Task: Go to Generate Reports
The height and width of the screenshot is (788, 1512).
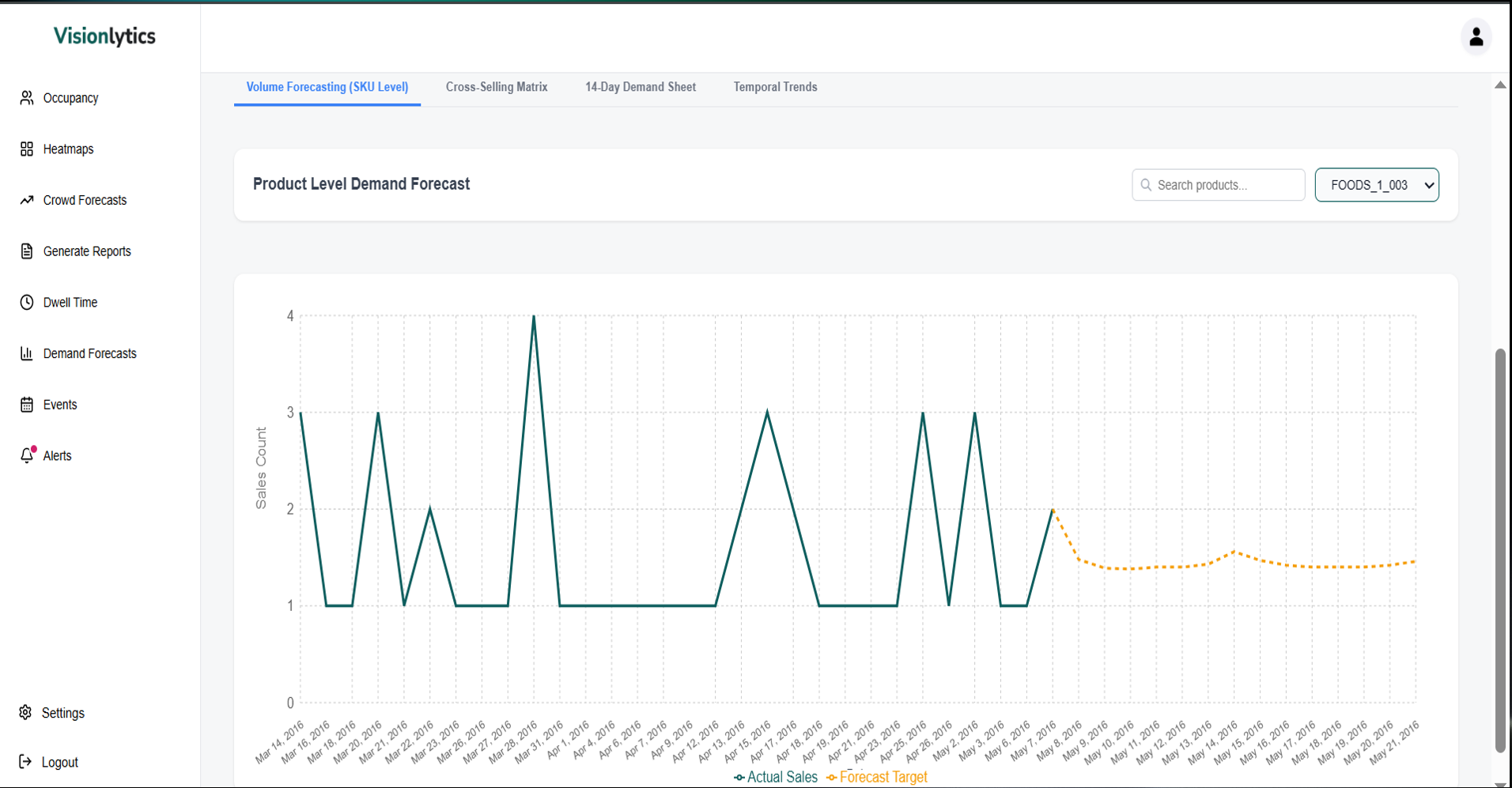Action: pos(87,251)
